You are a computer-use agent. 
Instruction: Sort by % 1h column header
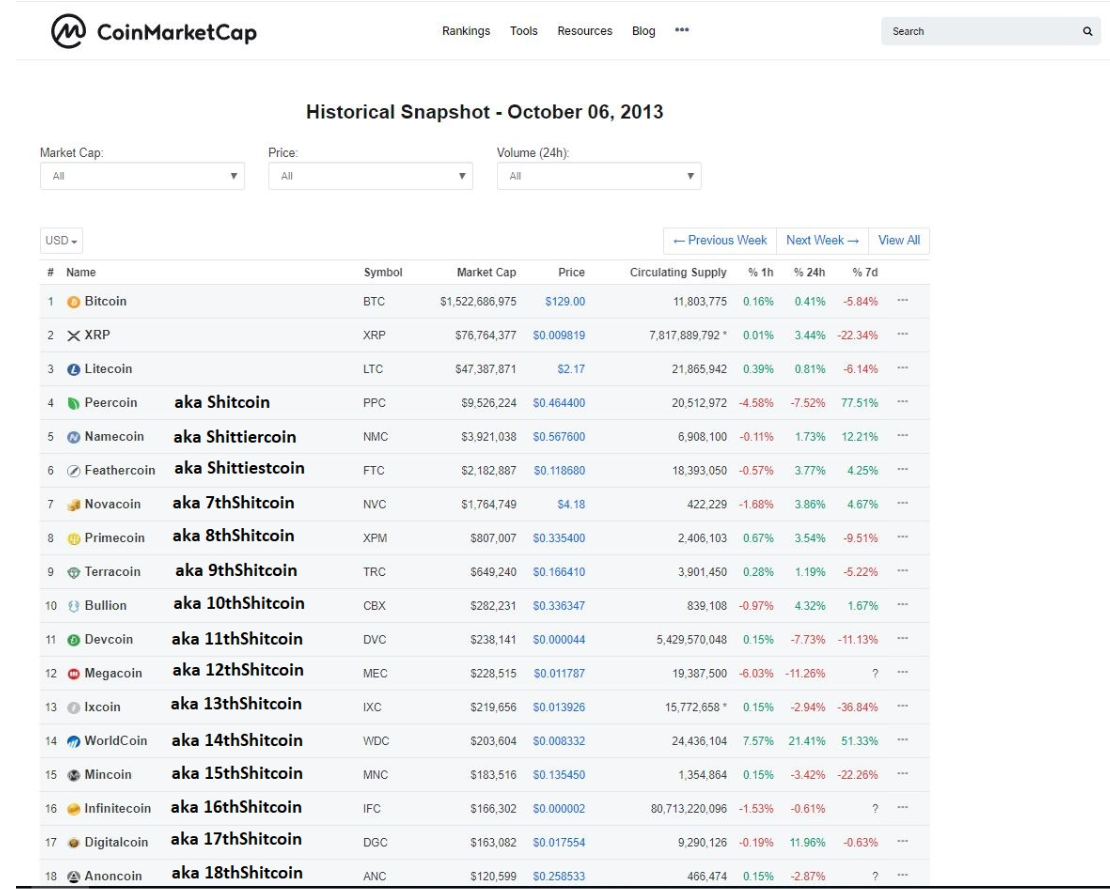tap(761, 273)
